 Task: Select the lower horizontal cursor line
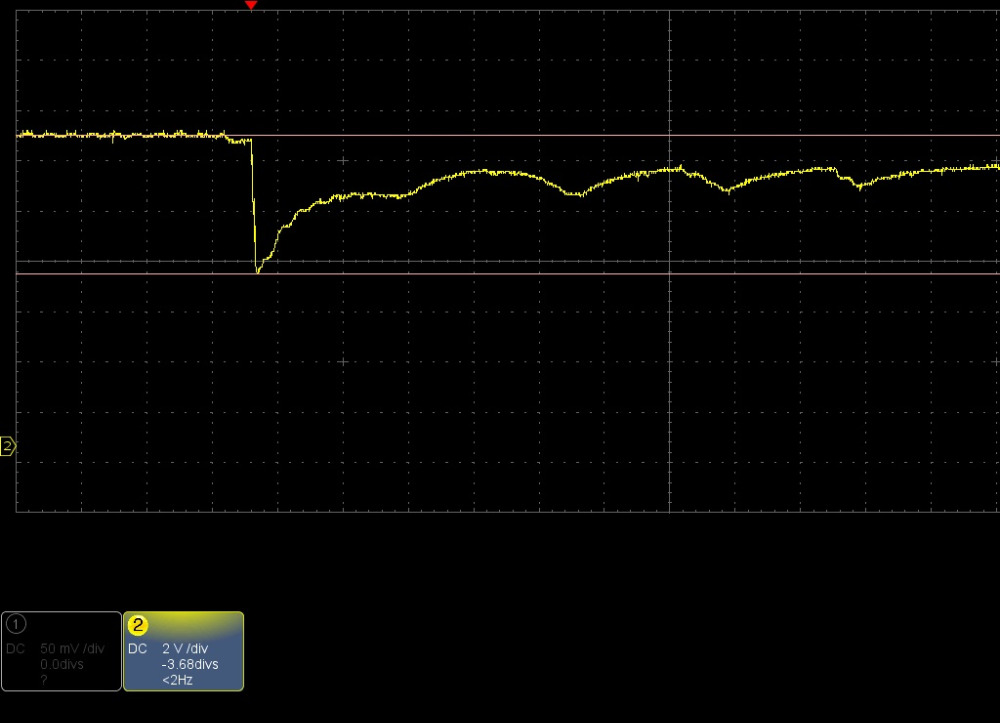(x=600, y=273)
